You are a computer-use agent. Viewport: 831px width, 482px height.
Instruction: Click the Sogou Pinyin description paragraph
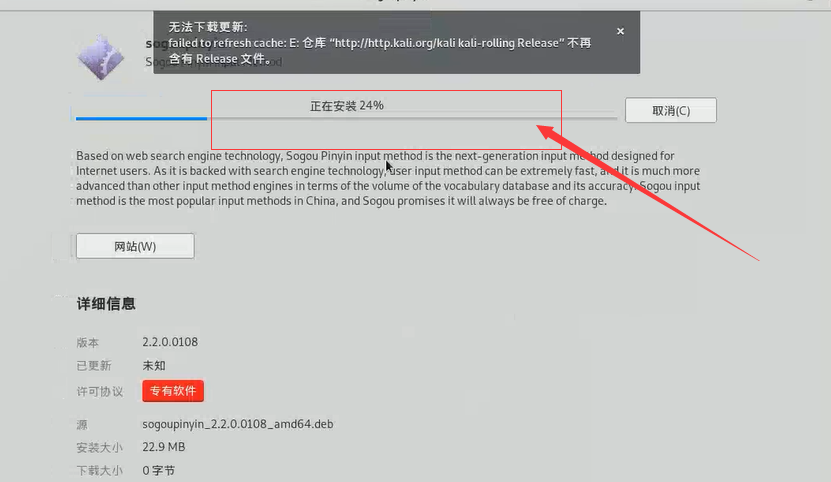pyautogui.click(x=388, y=178)
